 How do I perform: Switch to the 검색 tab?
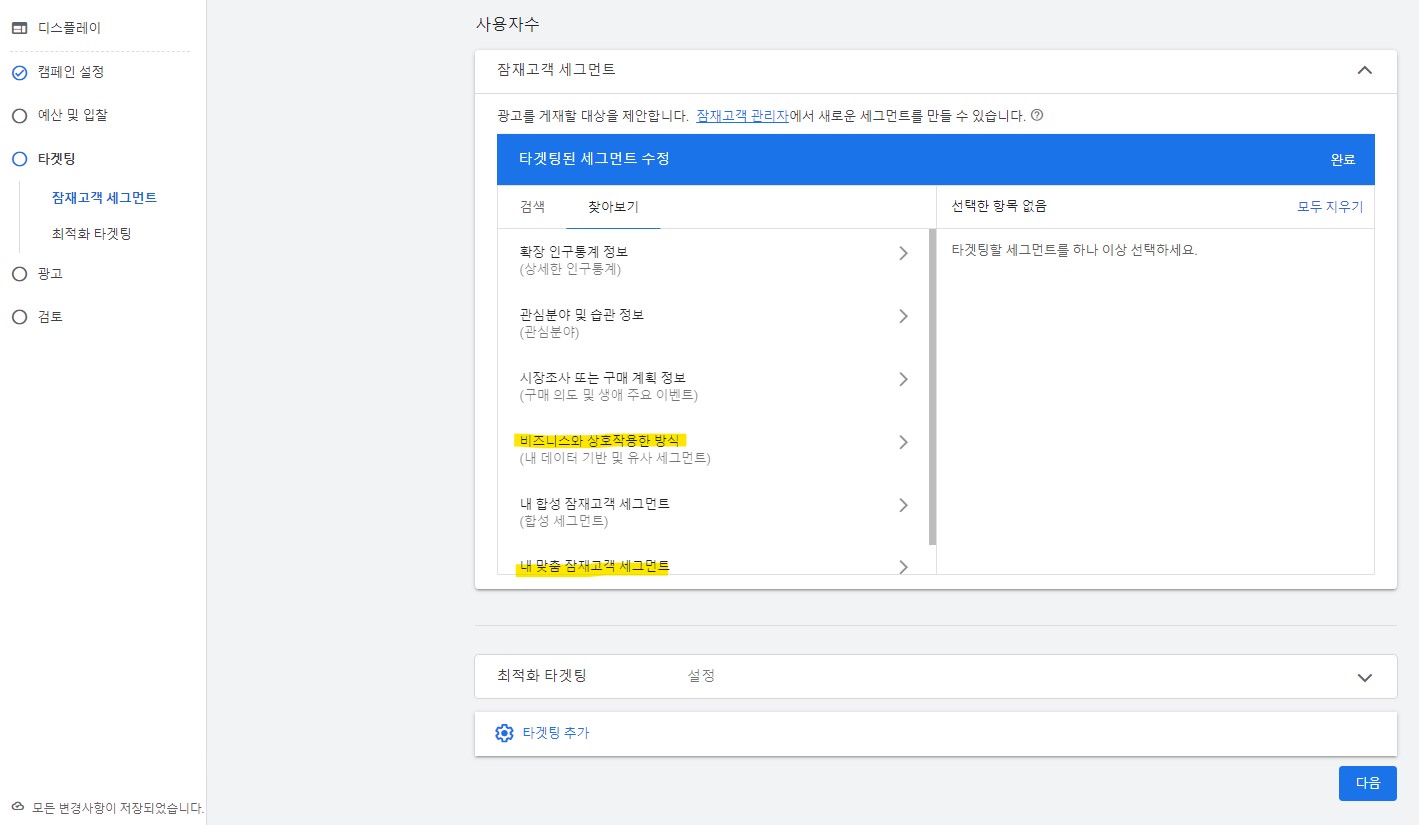click(x=531, y=207)
